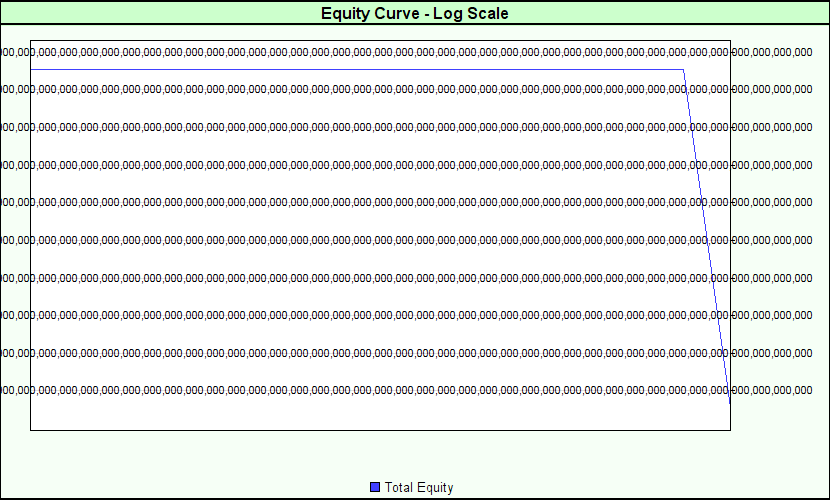Screen dimensions: 830x500
Task: Click the flat horizontal segment of the equity line
Action: pos(350,70)
